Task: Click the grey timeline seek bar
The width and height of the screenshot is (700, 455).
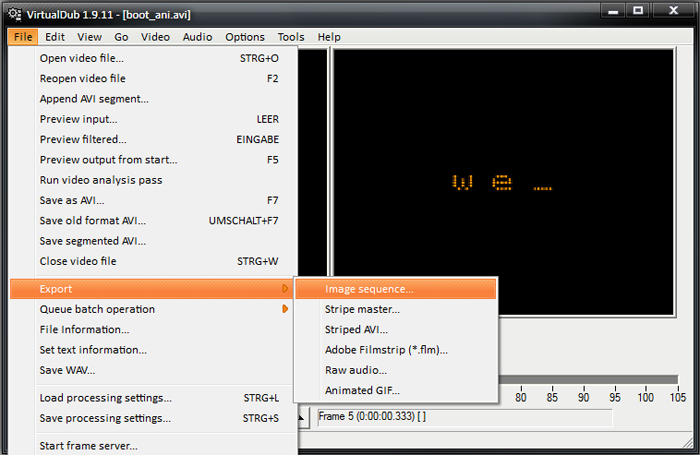Action: click(588, 380)
